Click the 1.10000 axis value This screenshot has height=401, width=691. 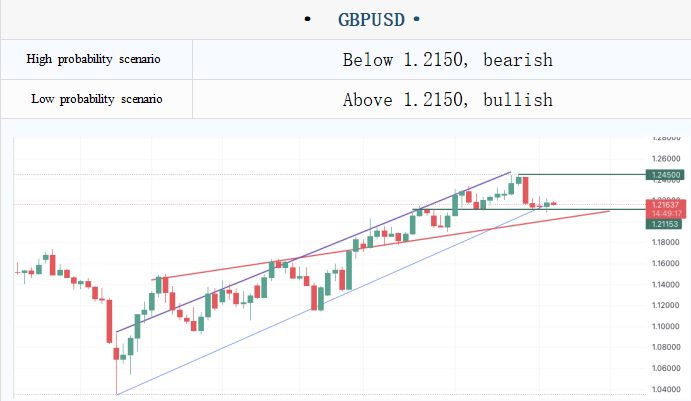[666, 327]
